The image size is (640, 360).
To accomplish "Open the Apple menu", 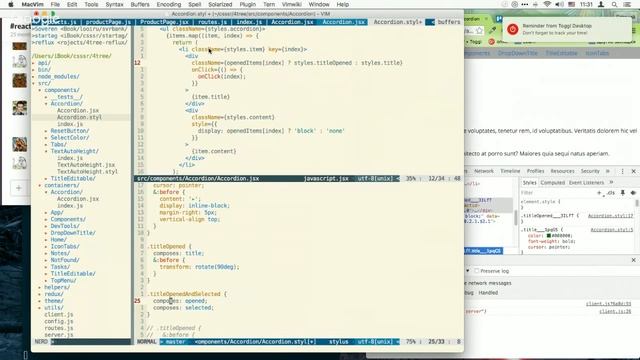I will tap(11, 4).
